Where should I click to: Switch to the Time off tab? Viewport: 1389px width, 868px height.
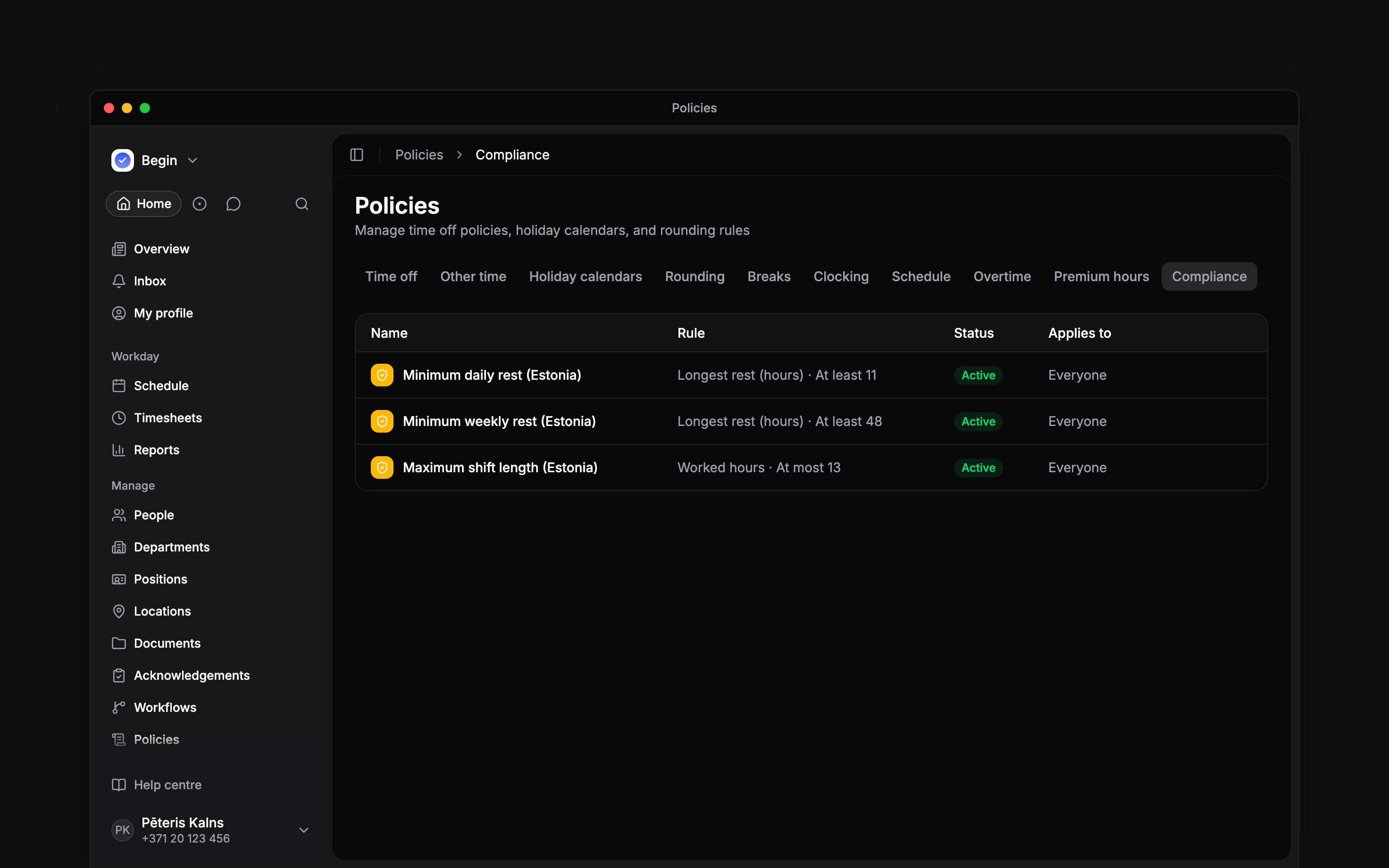(x=392, y=277)
